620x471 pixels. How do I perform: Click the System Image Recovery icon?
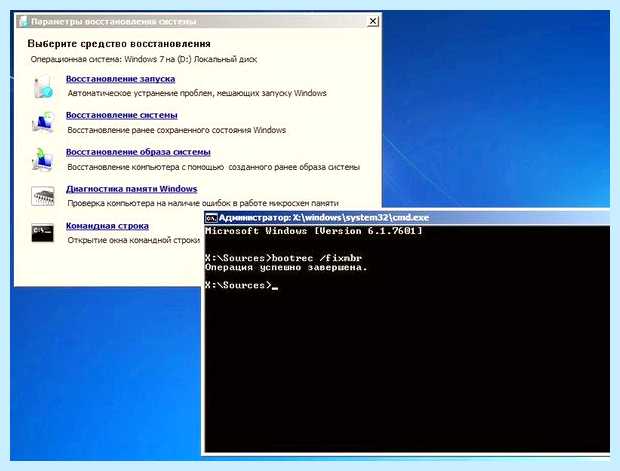tap(43, 159)
